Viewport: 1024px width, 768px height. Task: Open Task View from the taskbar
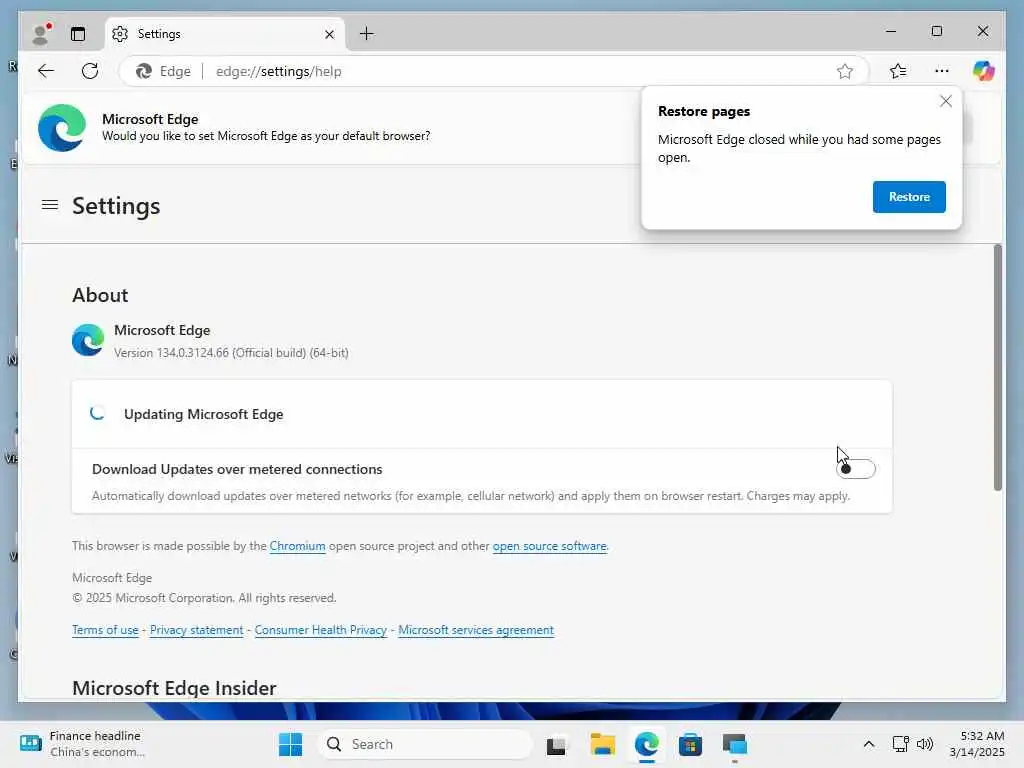(556, 744)
